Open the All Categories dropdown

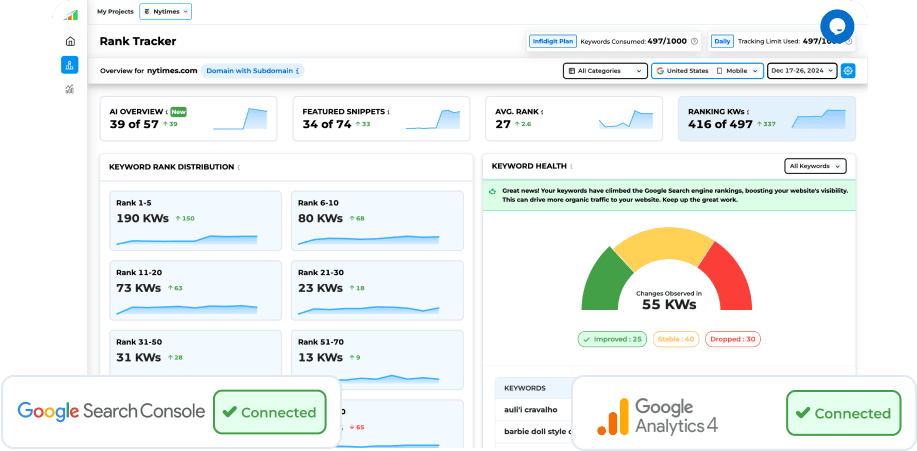605,71
